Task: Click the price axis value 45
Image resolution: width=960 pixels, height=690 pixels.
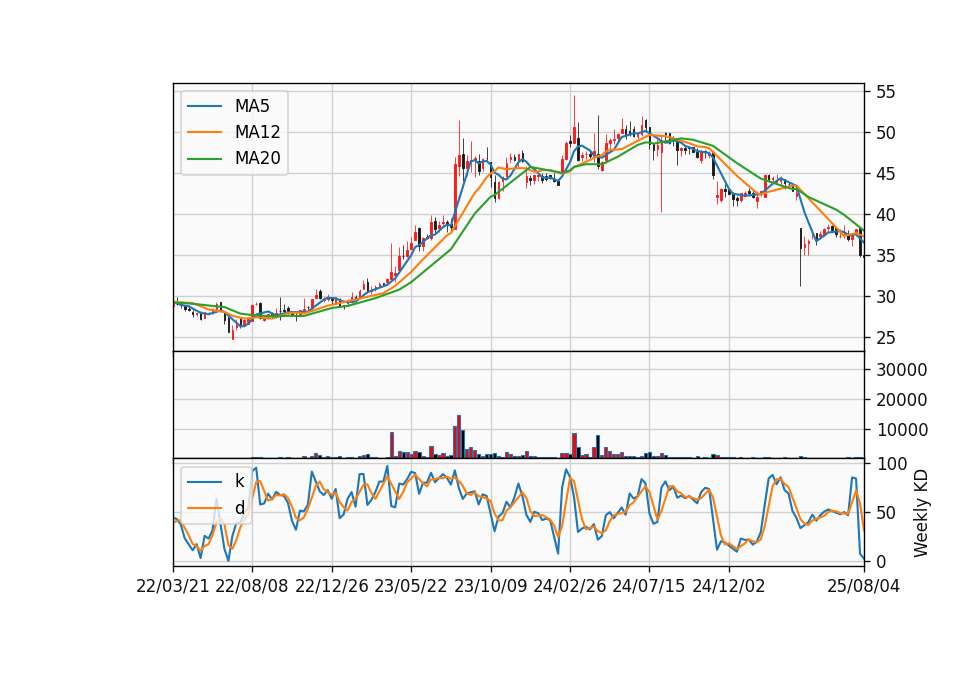Action: tap(886, 174)
